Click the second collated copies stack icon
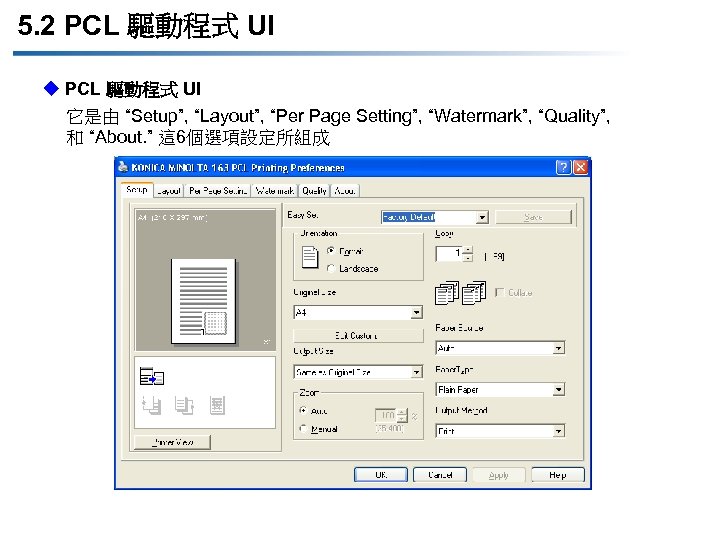This screenshot has width=720, height=540. [x=474, y=292]
